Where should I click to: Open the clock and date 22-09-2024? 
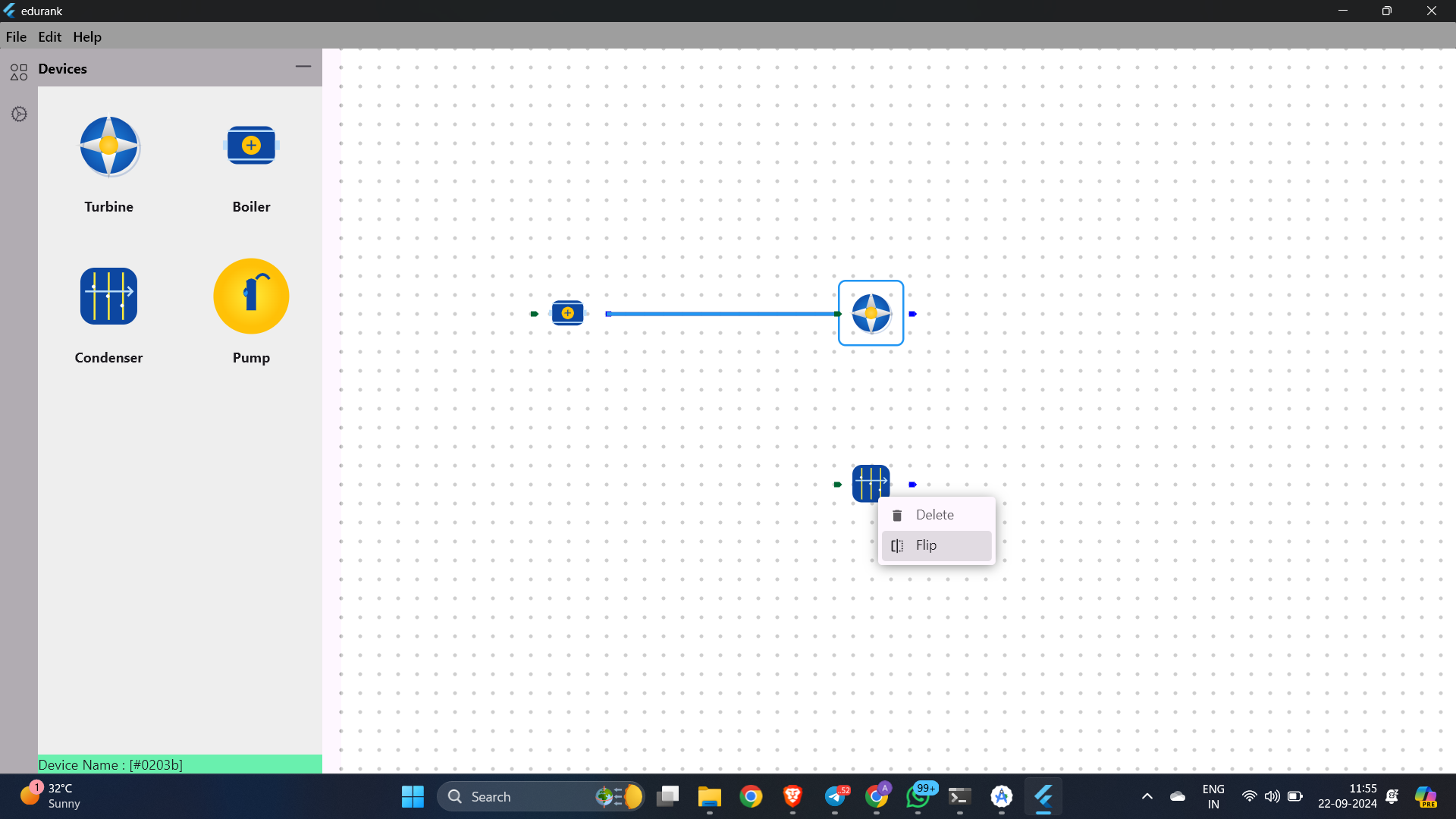pos(1347,796)
